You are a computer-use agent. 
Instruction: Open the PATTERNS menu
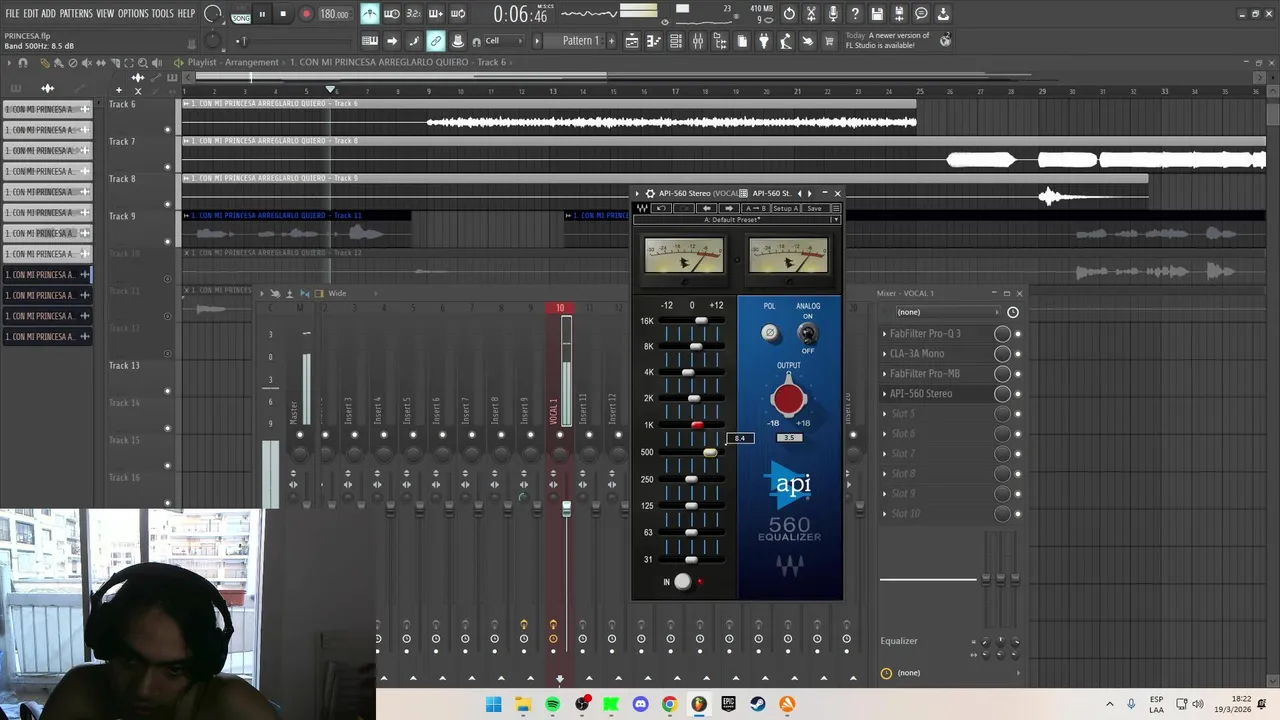(x=76, y=14)
